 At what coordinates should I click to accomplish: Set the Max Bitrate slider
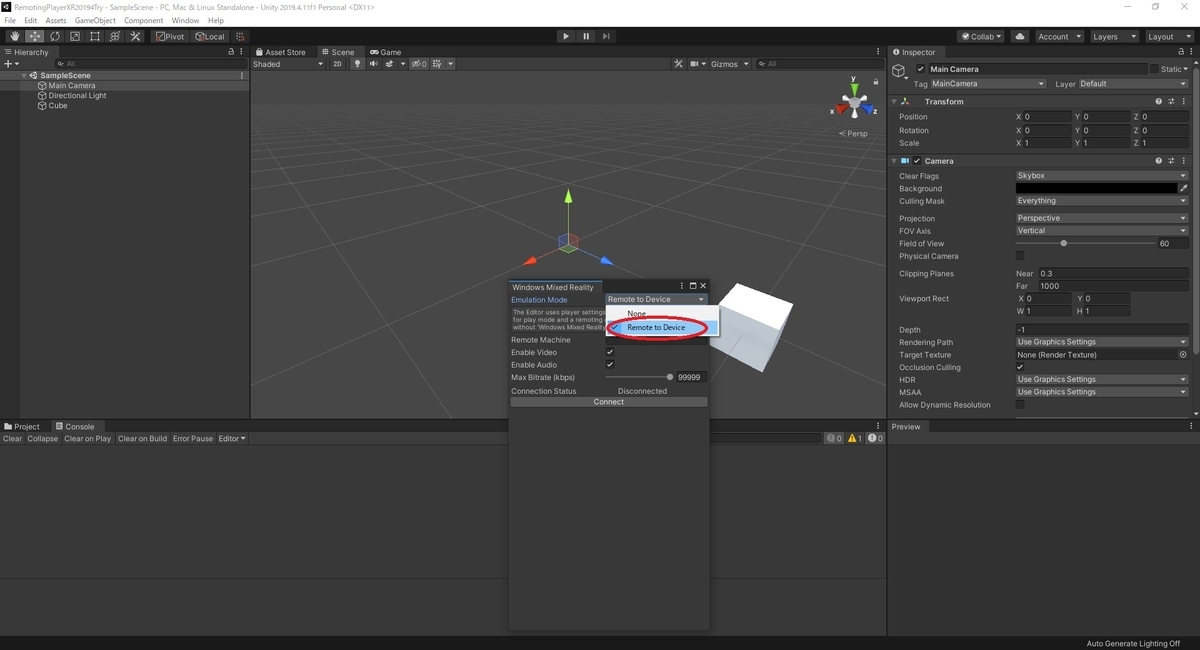pos(640,377)
